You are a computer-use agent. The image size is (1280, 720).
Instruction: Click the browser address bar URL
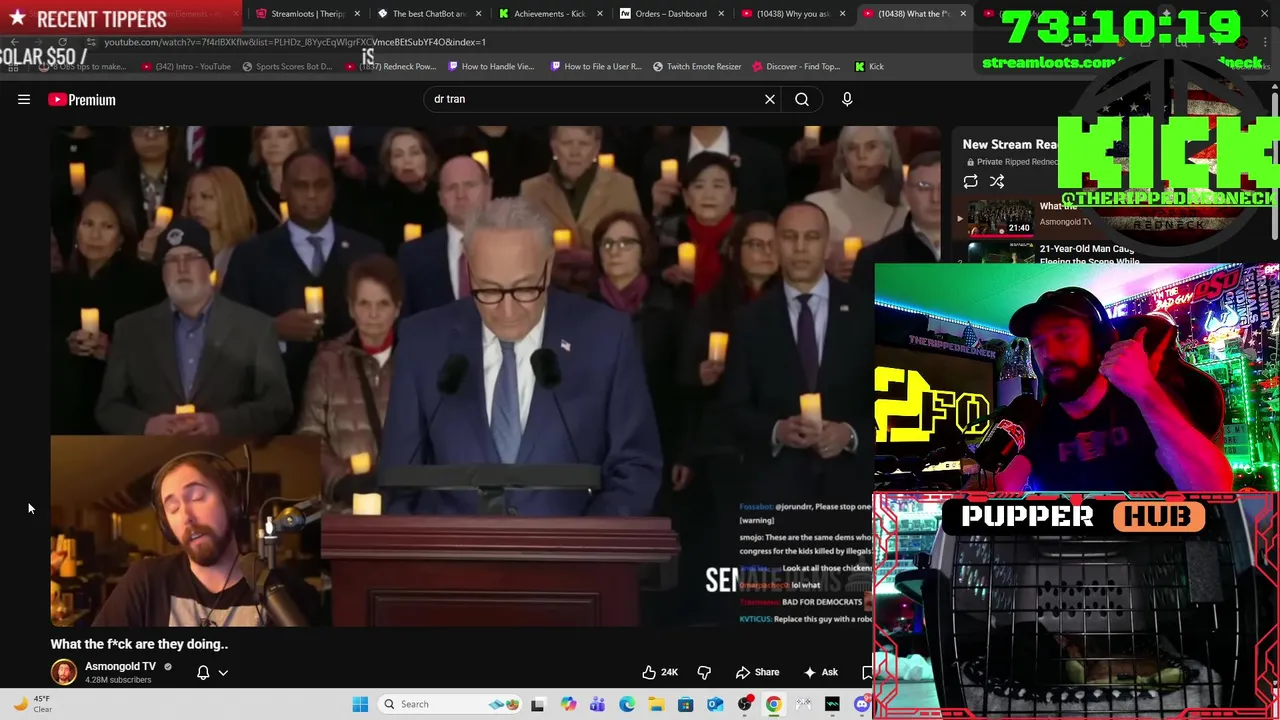[295, 42]
